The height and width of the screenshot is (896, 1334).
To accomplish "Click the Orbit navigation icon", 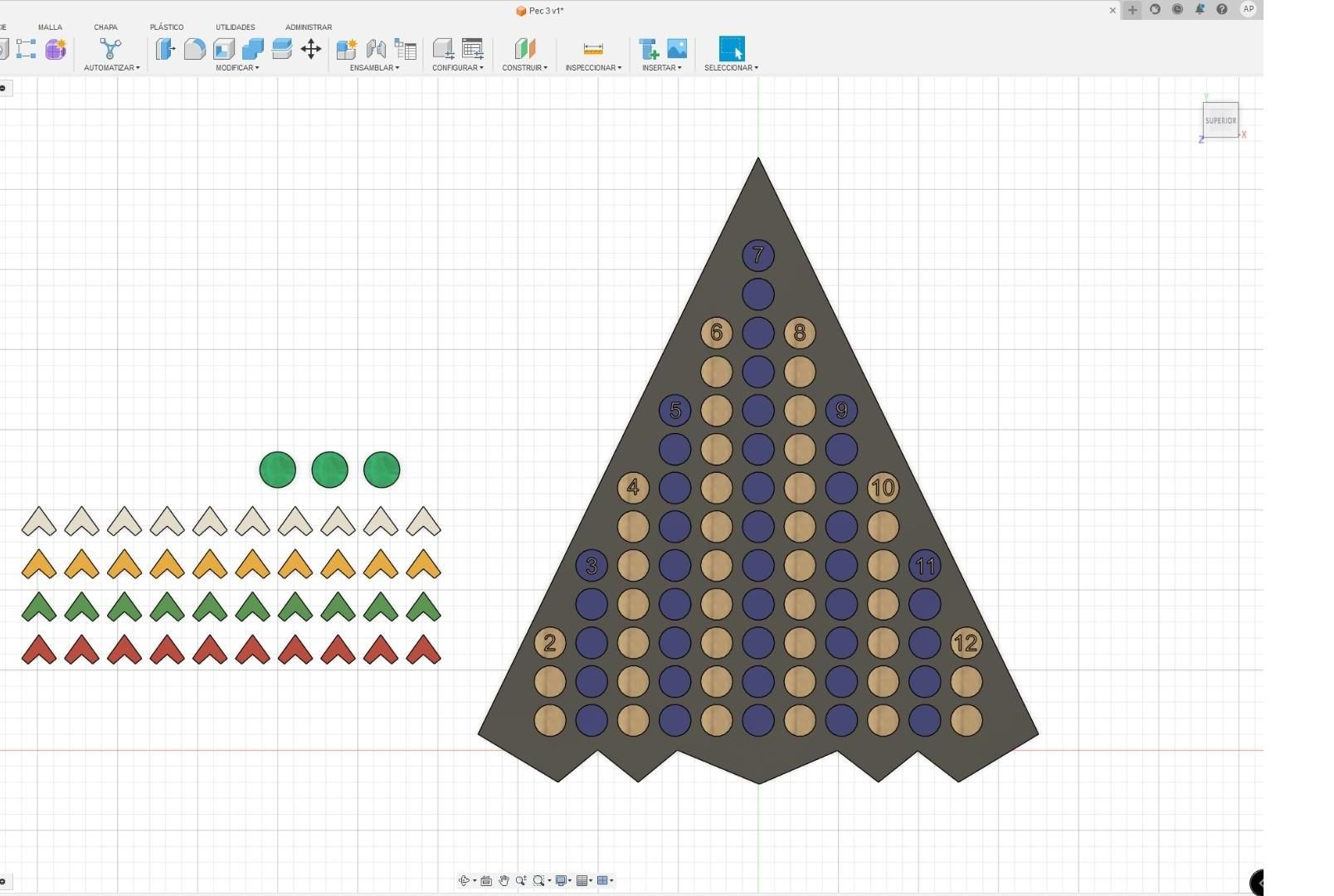I will 464,881.
